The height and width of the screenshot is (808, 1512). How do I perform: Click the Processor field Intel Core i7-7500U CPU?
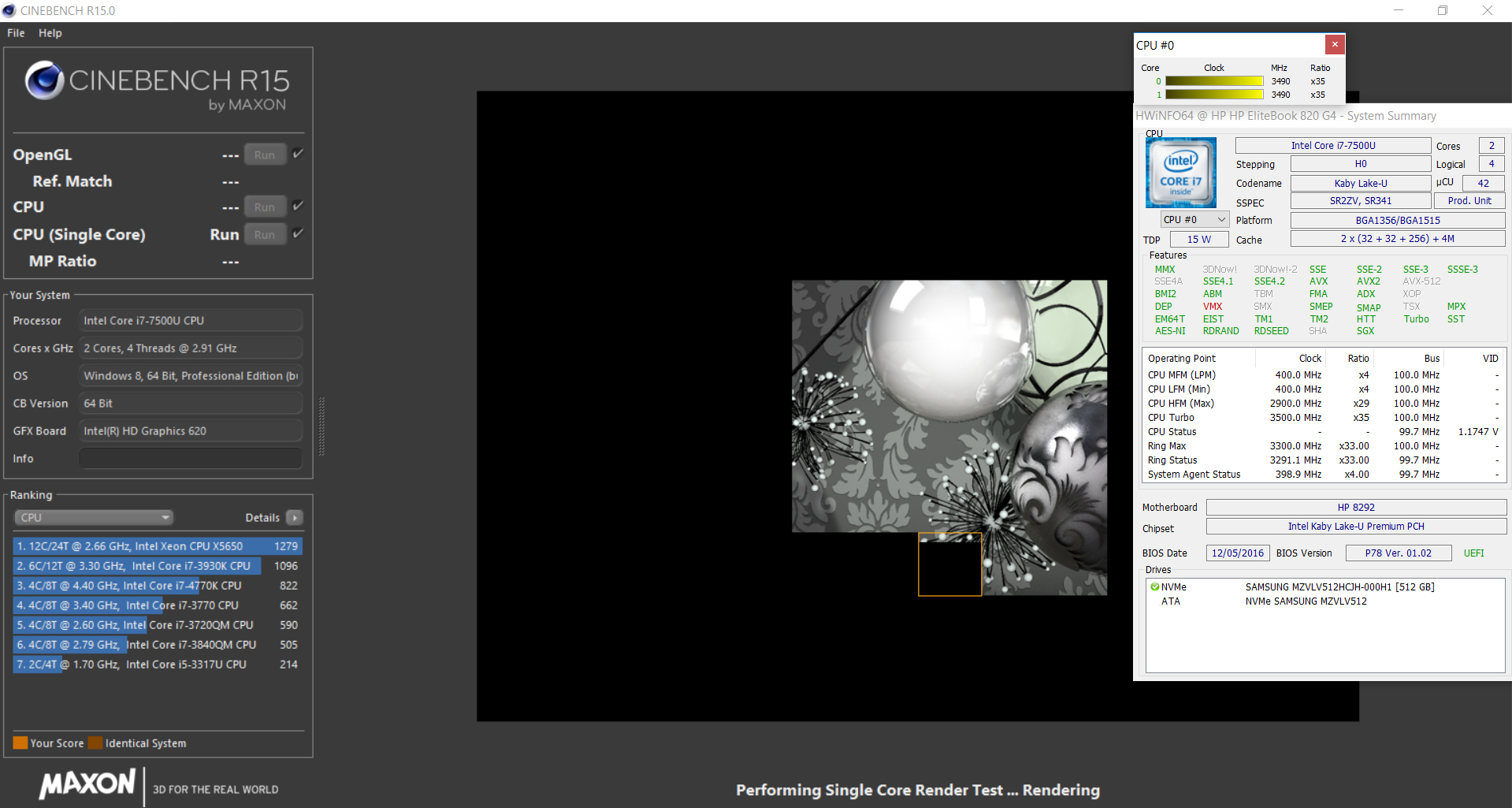[191, 321]
